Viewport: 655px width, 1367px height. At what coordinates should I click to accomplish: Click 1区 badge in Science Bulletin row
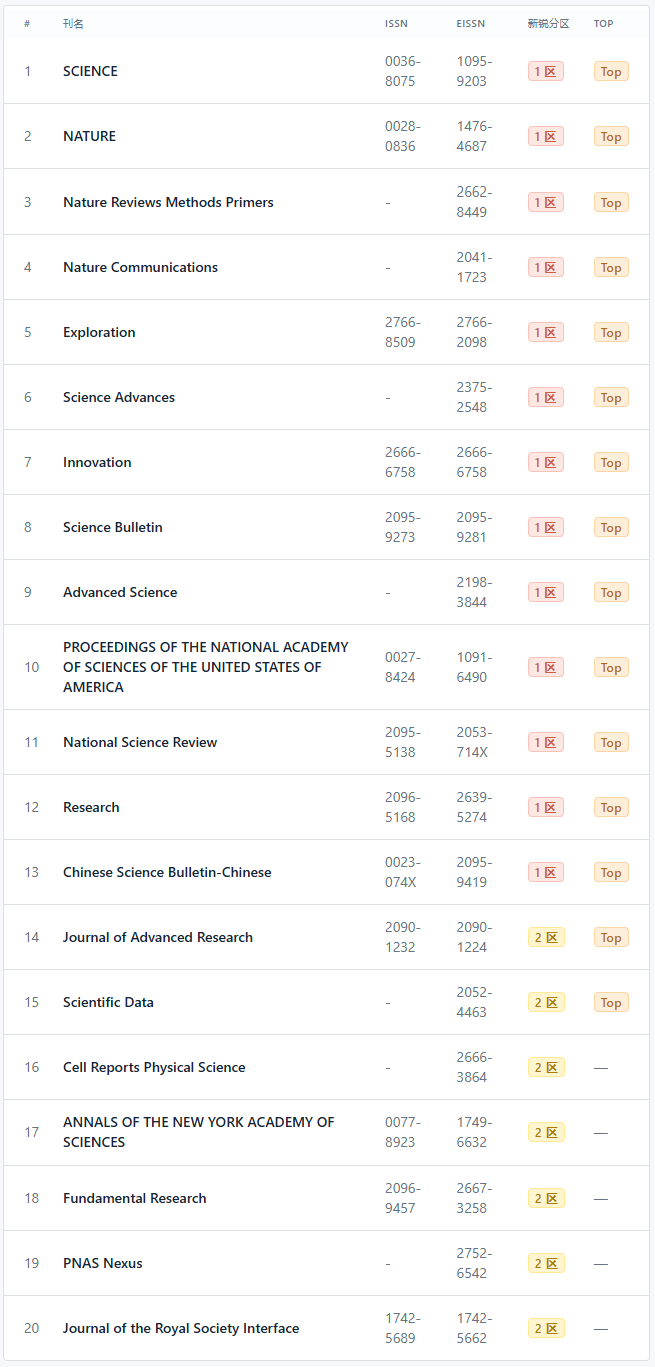546,527
